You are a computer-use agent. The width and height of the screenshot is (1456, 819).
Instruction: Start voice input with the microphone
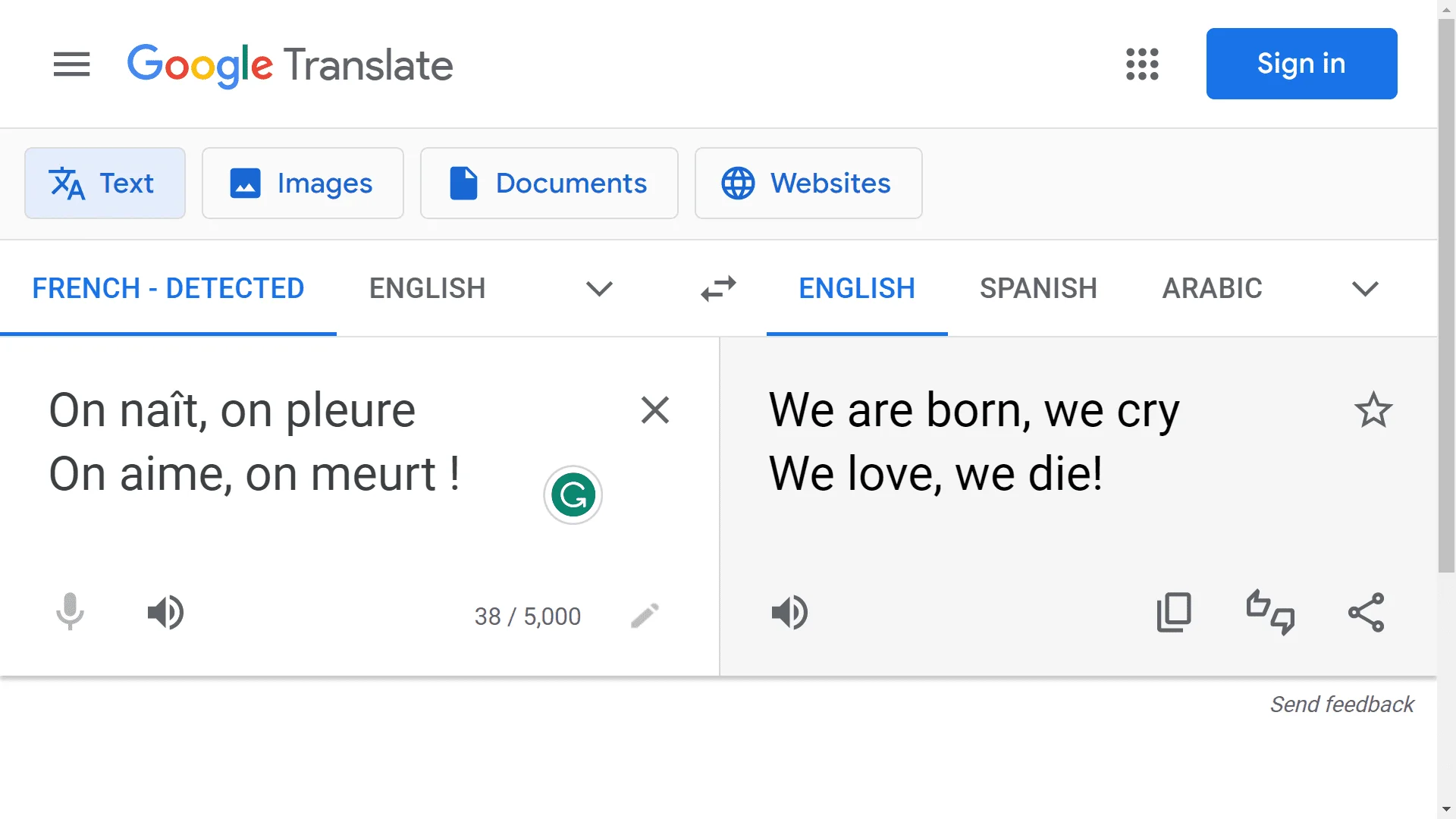[x=70, y=612]
